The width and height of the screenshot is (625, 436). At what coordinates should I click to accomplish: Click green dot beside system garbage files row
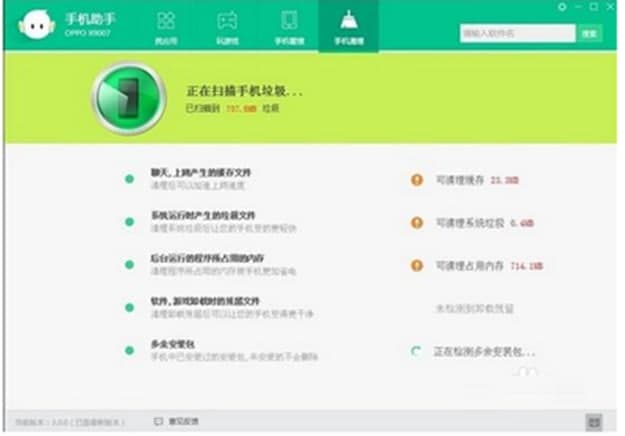point(129,222)
